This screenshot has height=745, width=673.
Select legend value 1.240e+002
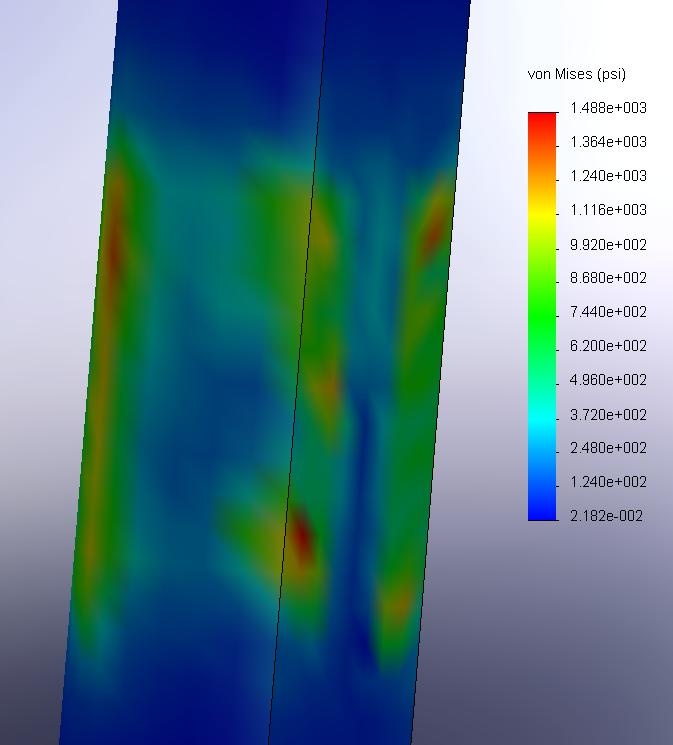tap(608, 482)
